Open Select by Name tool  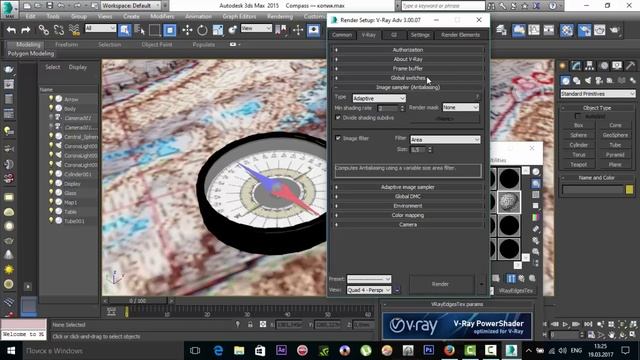[140, 30]
